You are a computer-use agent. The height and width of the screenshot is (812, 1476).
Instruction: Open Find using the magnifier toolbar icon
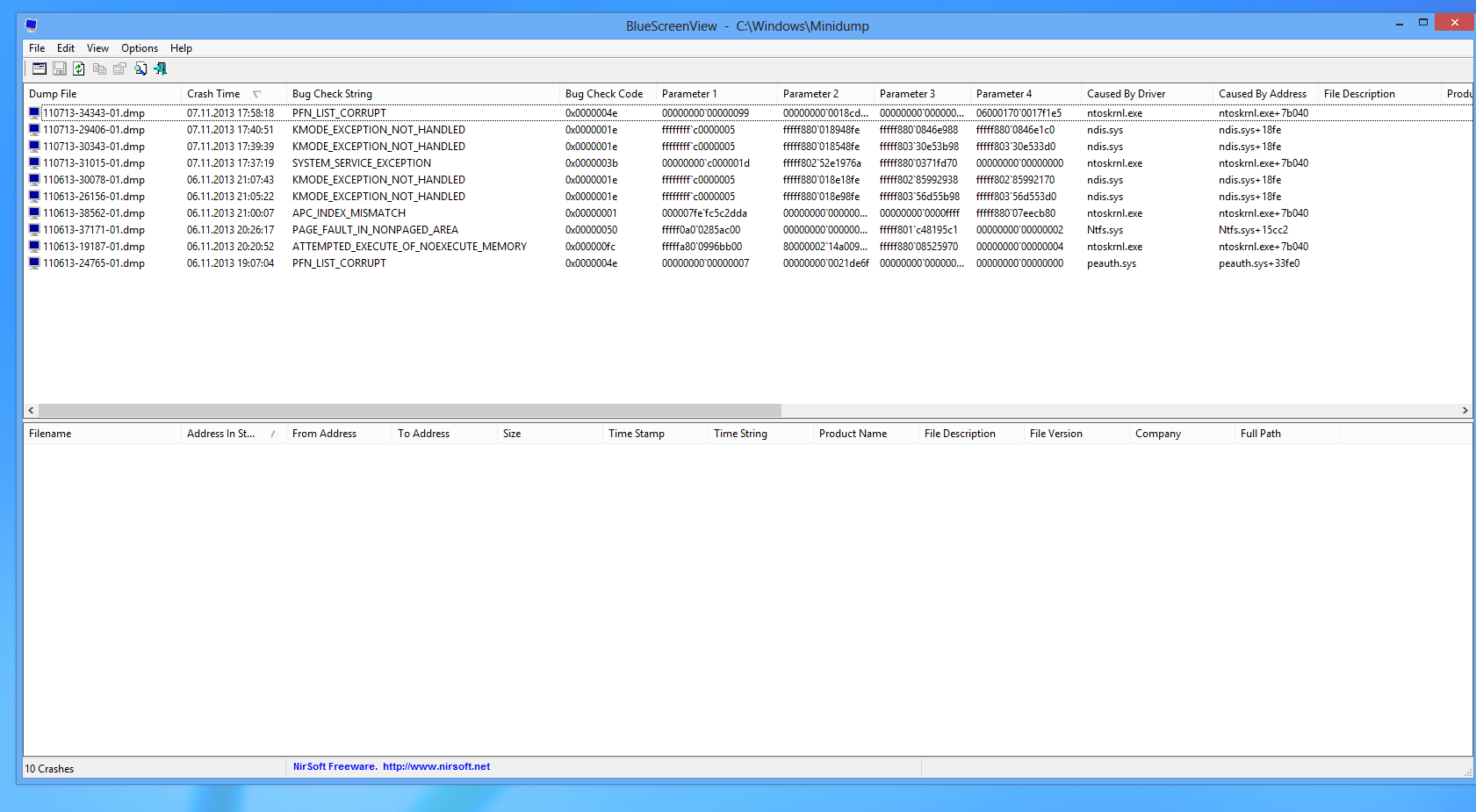pyautogui.click(x=140, y=68)
